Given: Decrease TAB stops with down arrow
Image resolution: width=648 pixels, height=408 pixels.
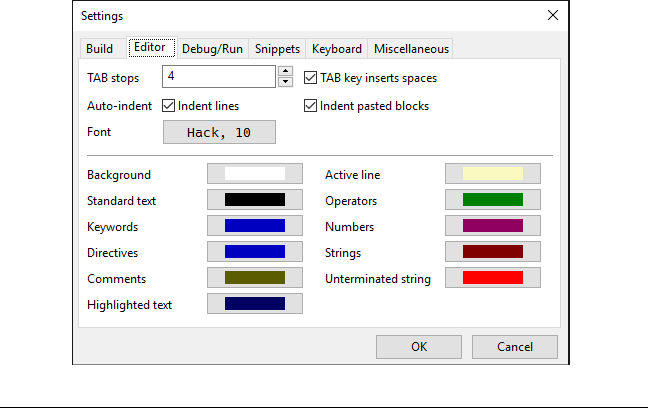Looking at the screenshot, I should click(x=285, y=83).
